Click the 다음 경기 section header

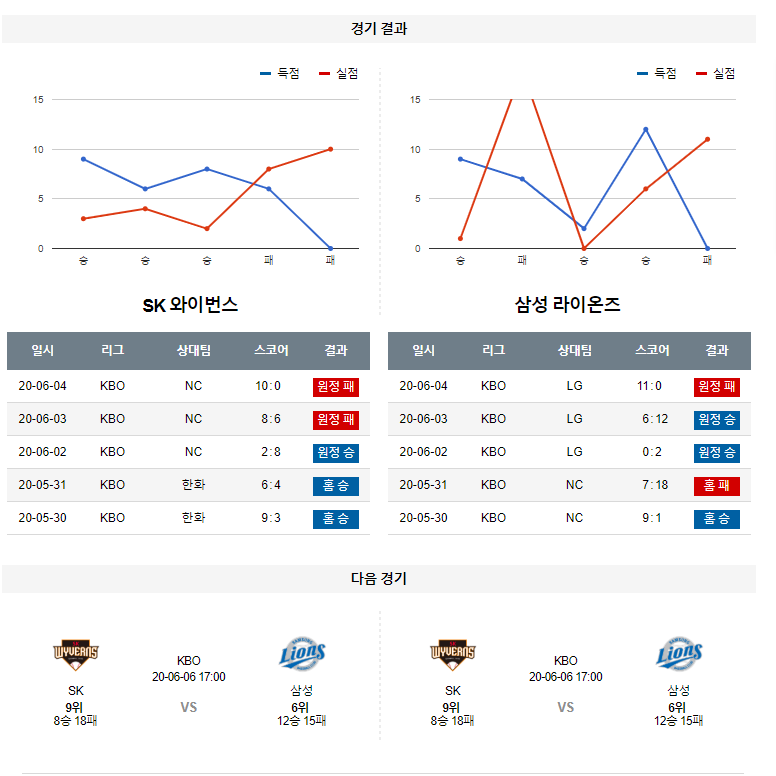(x=379, y=579)
